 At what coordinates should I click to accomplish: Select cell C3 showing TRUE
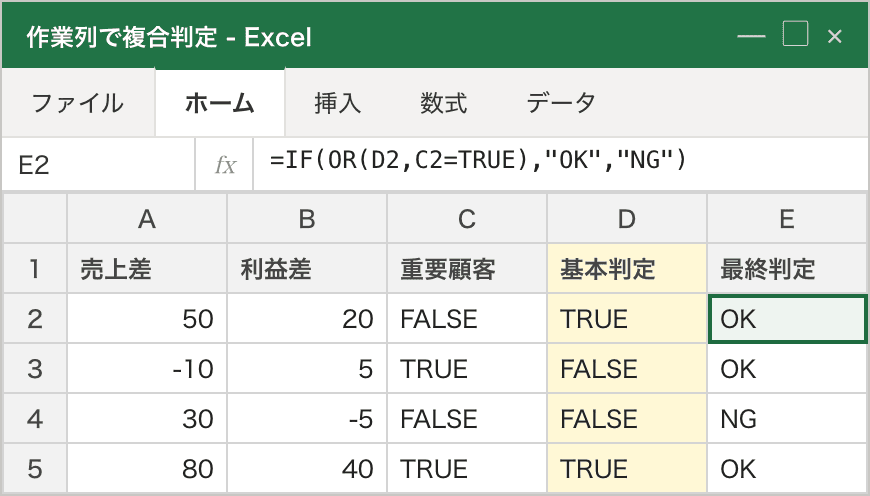467,368
